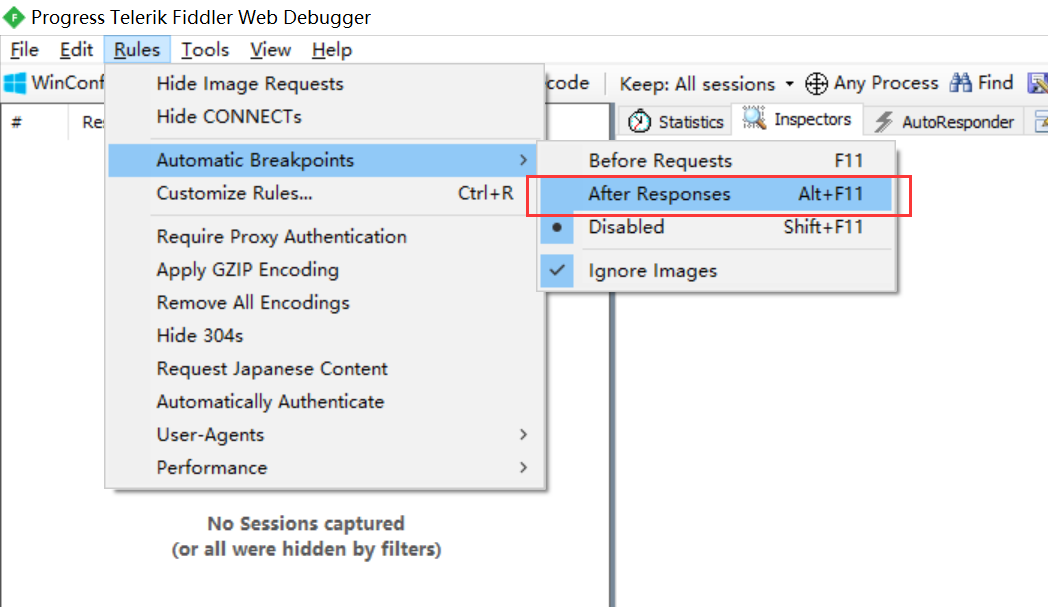The image size is (1048, 607).
Task: Click the WinConfig toolbar button
Action: [54, 84]
